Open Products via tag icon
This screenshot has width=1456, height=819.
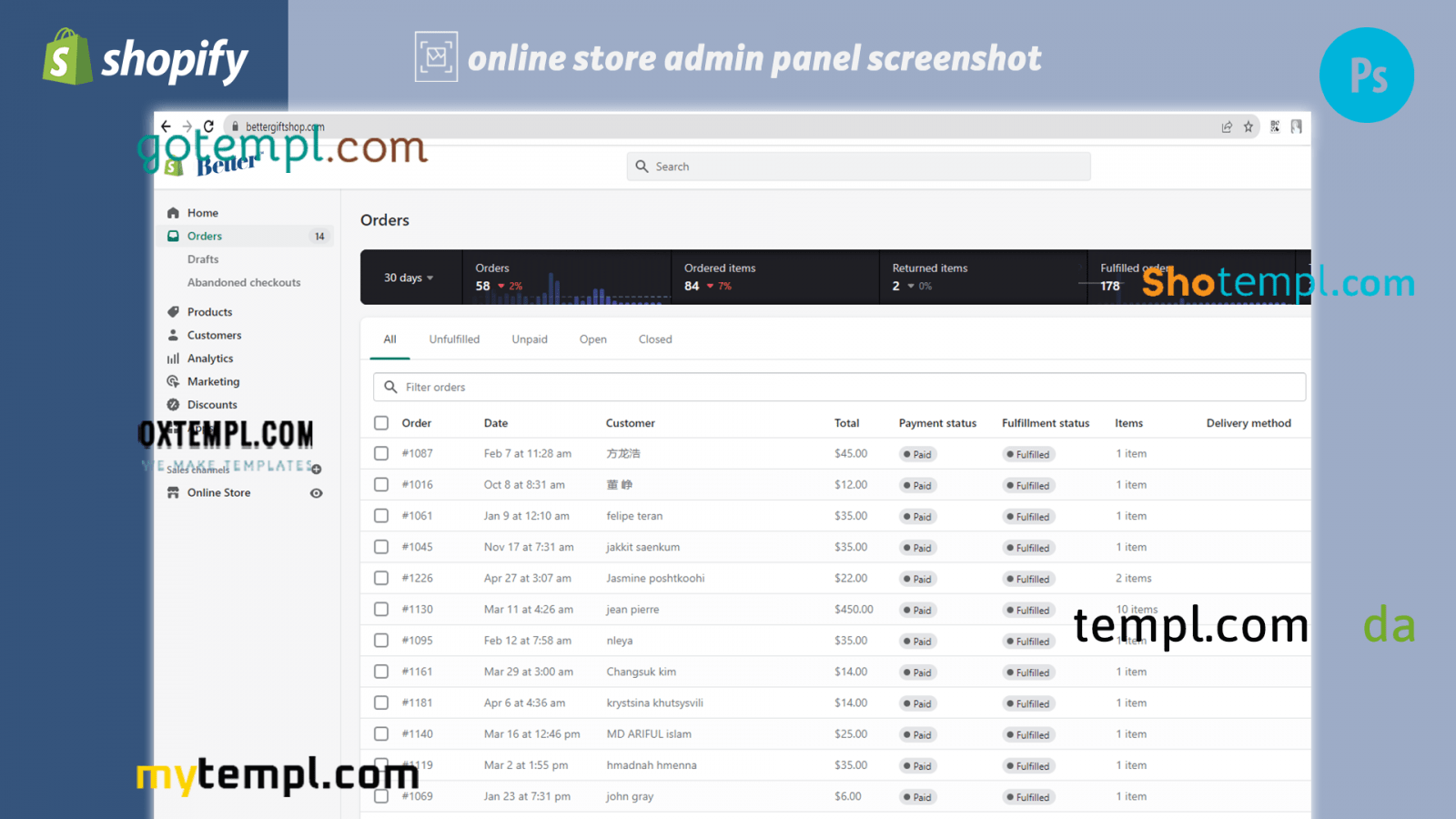[x=173, y=312]
